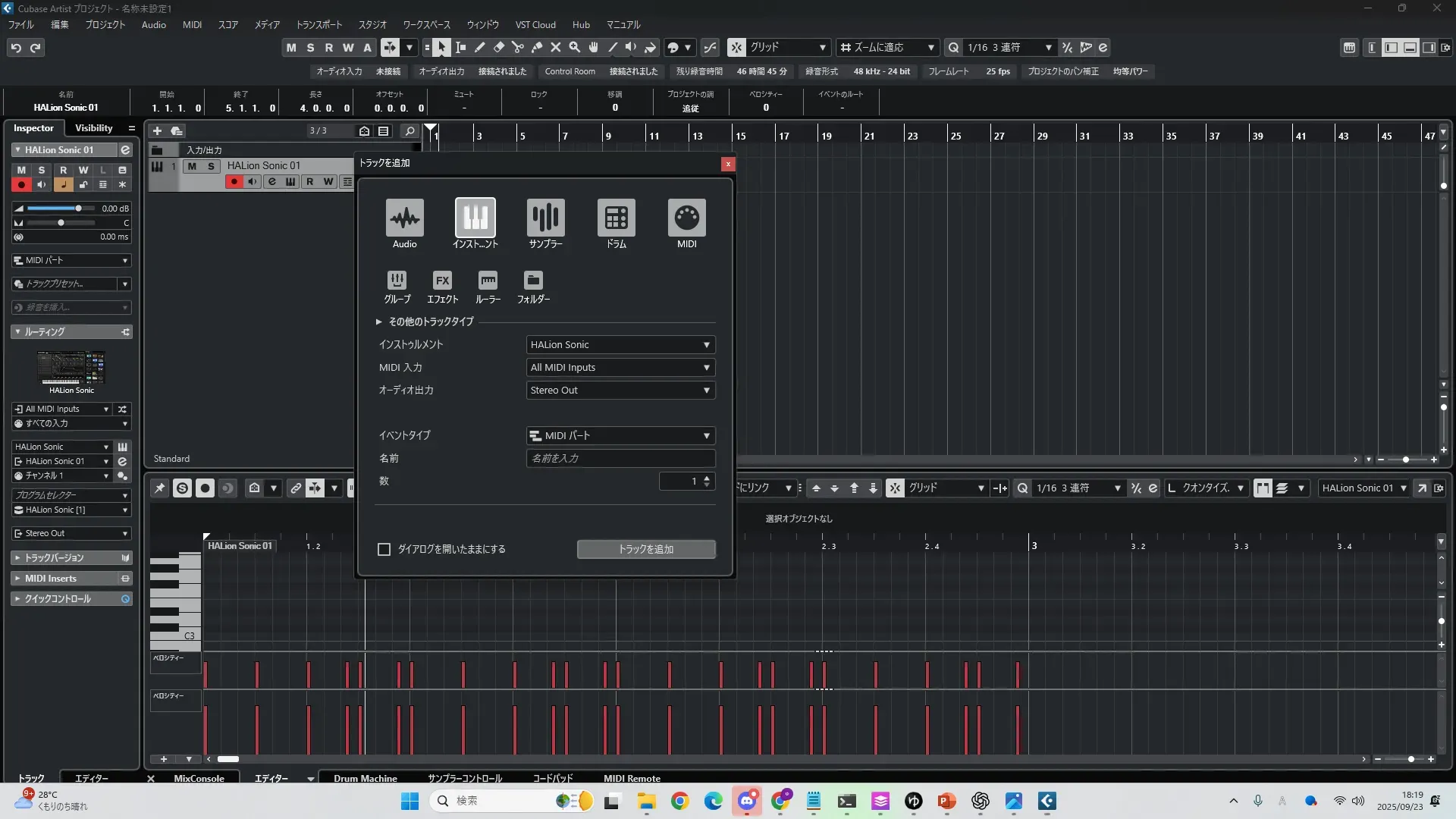Screen dimensions: 1456x819
Task: Open the インストゥルメント HALion Sonic dropdown
Action: [x=620, y=345]
